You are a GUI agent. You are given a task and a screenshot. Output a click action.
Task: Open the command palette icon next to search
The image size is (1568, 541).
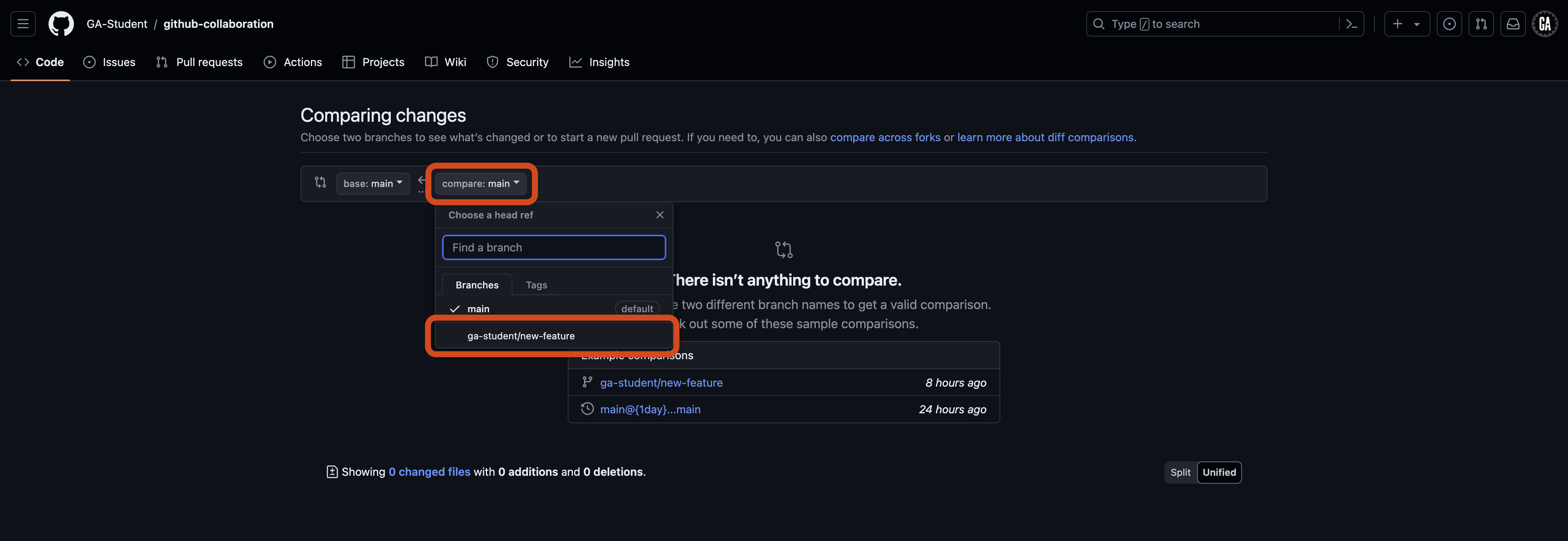click(1351, 24)
